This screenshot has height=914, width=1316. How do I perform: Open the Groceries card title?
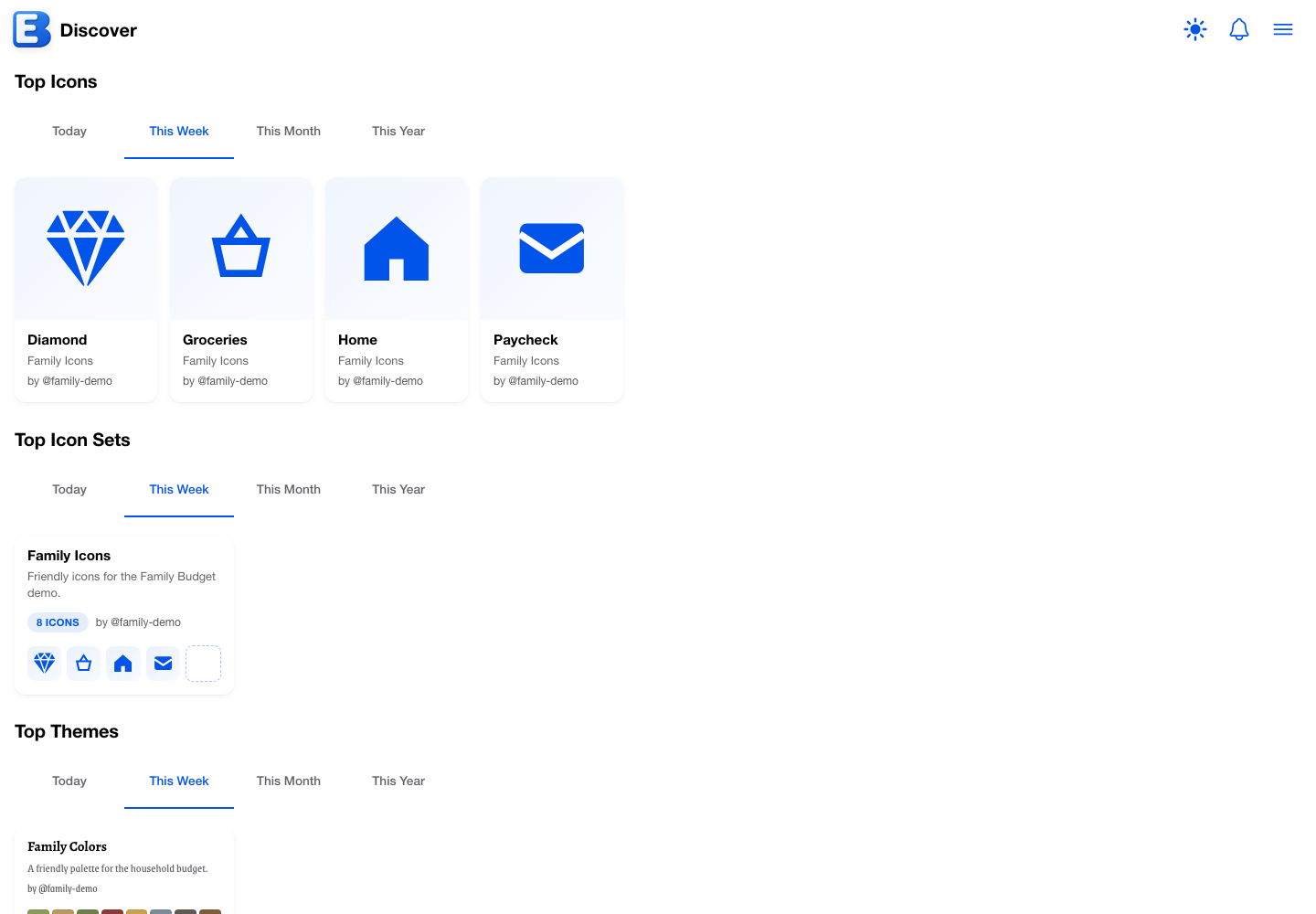click(215, 340)
